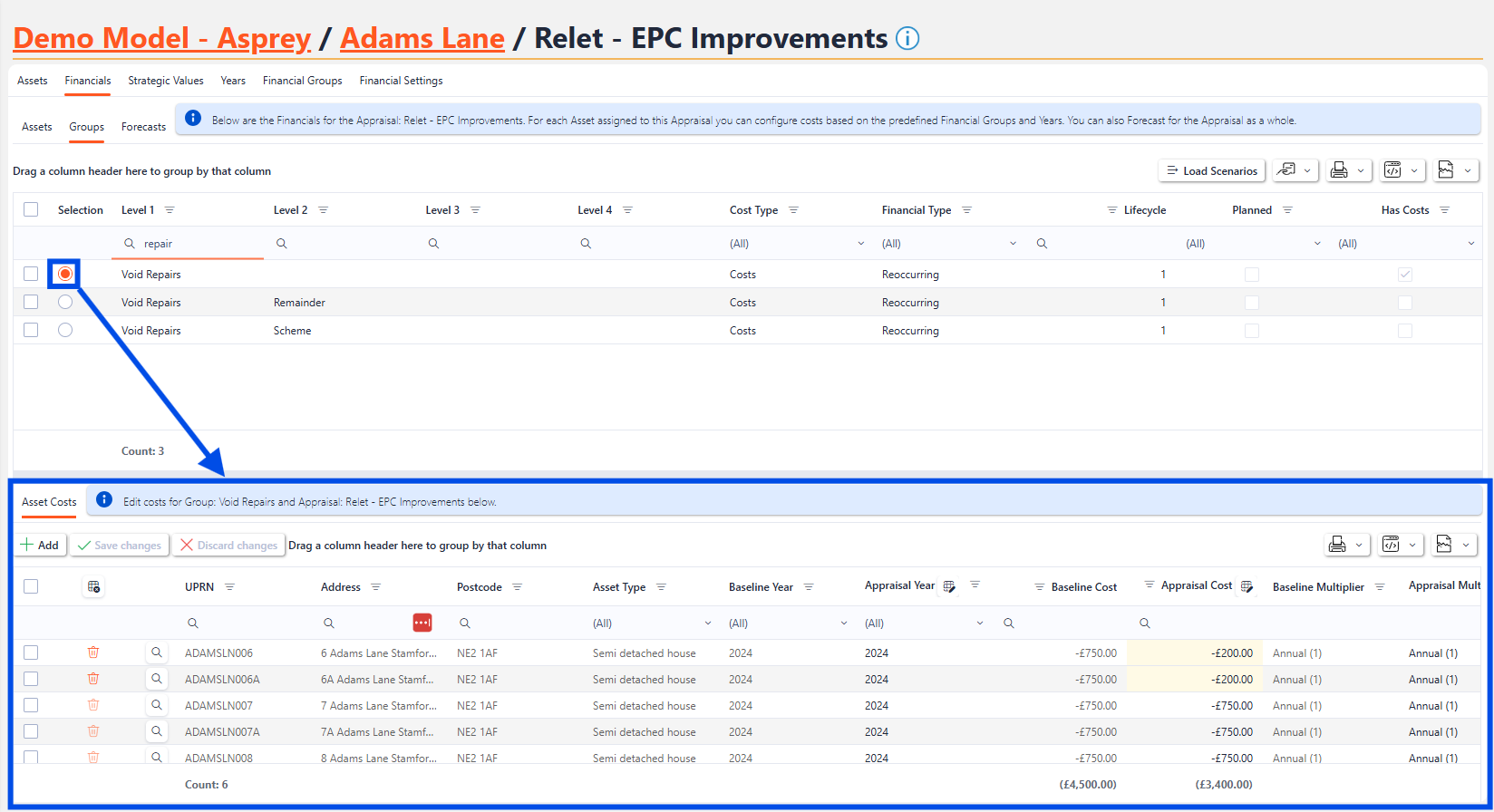Select the Void Repairs Remainder radio button
Viewport: 1494px width, 812px height.
pyautogui.click(x=65, y=302)
